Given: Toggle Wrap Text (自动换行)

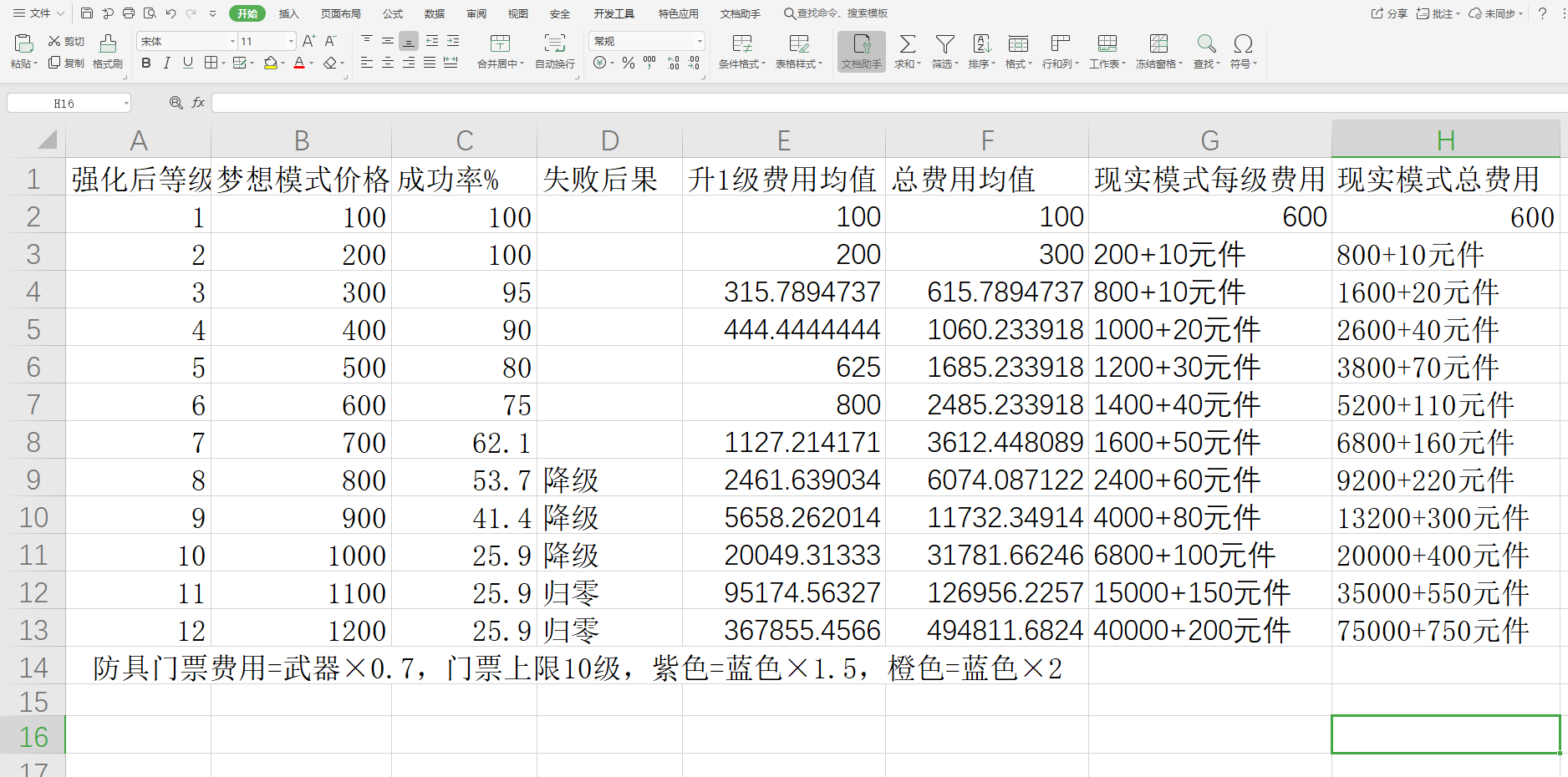Looking at the screenshot, I should click(x=554, y=44).
